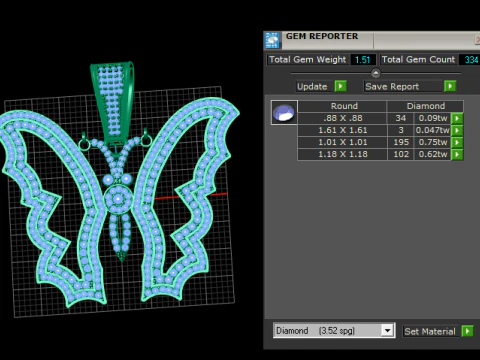The image size is (480, 360).
Task: Collapse the panel with the circular up-arrow handle
Action: (376, 73)
